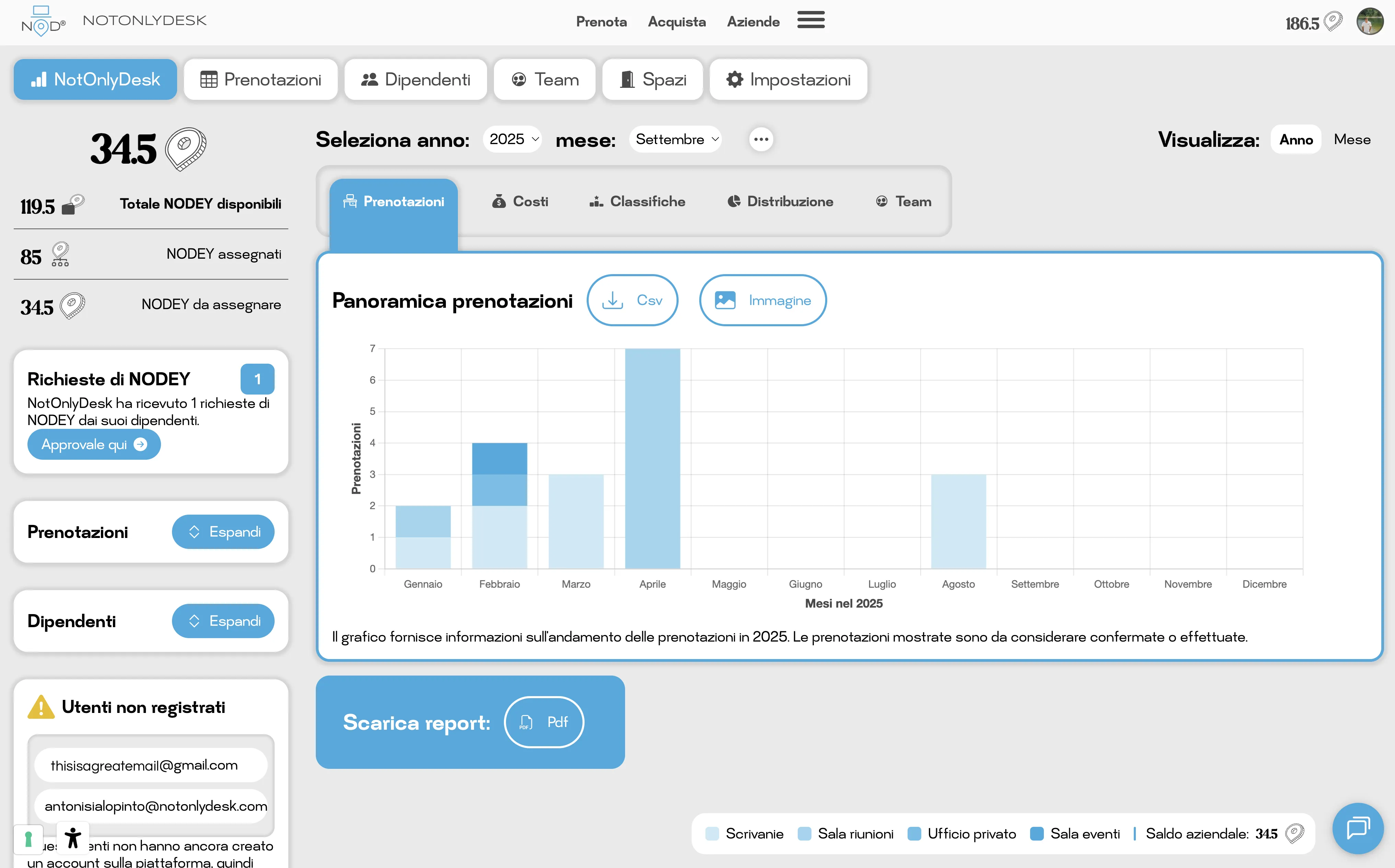Viewport: 1395px width, 868px height.
Task: Click the Dipendenti tab's people icon
Action: (x=369, y=80)
